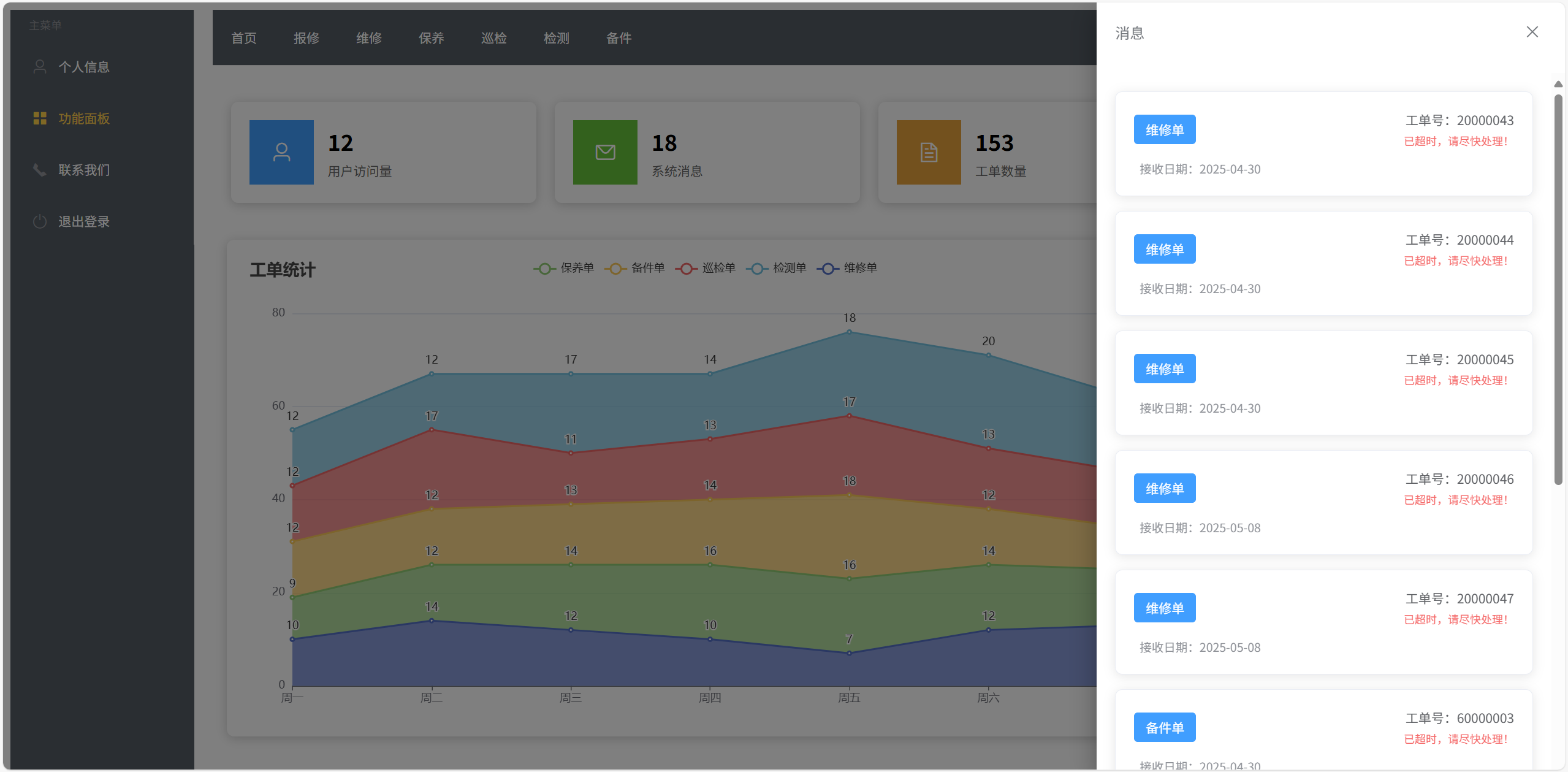Open the 备件 top menu item
The height and width of the screenshot is (772, 1568).
(619, 38)
